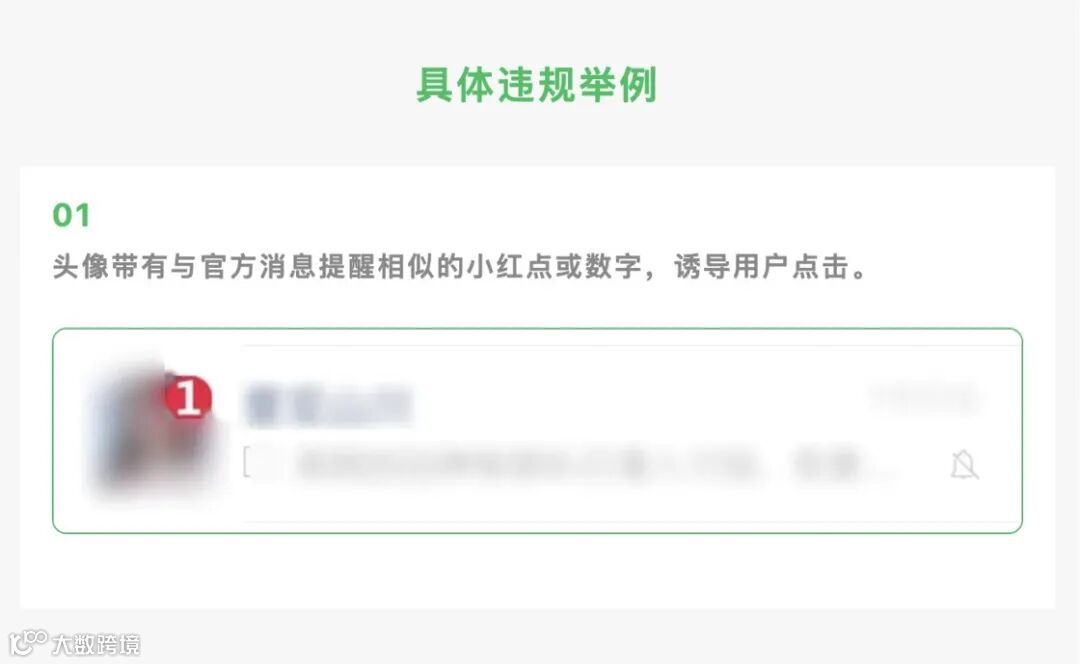Click the bracket at the message preview start
The image size is (1080, 664).
[x=247, y=462]
